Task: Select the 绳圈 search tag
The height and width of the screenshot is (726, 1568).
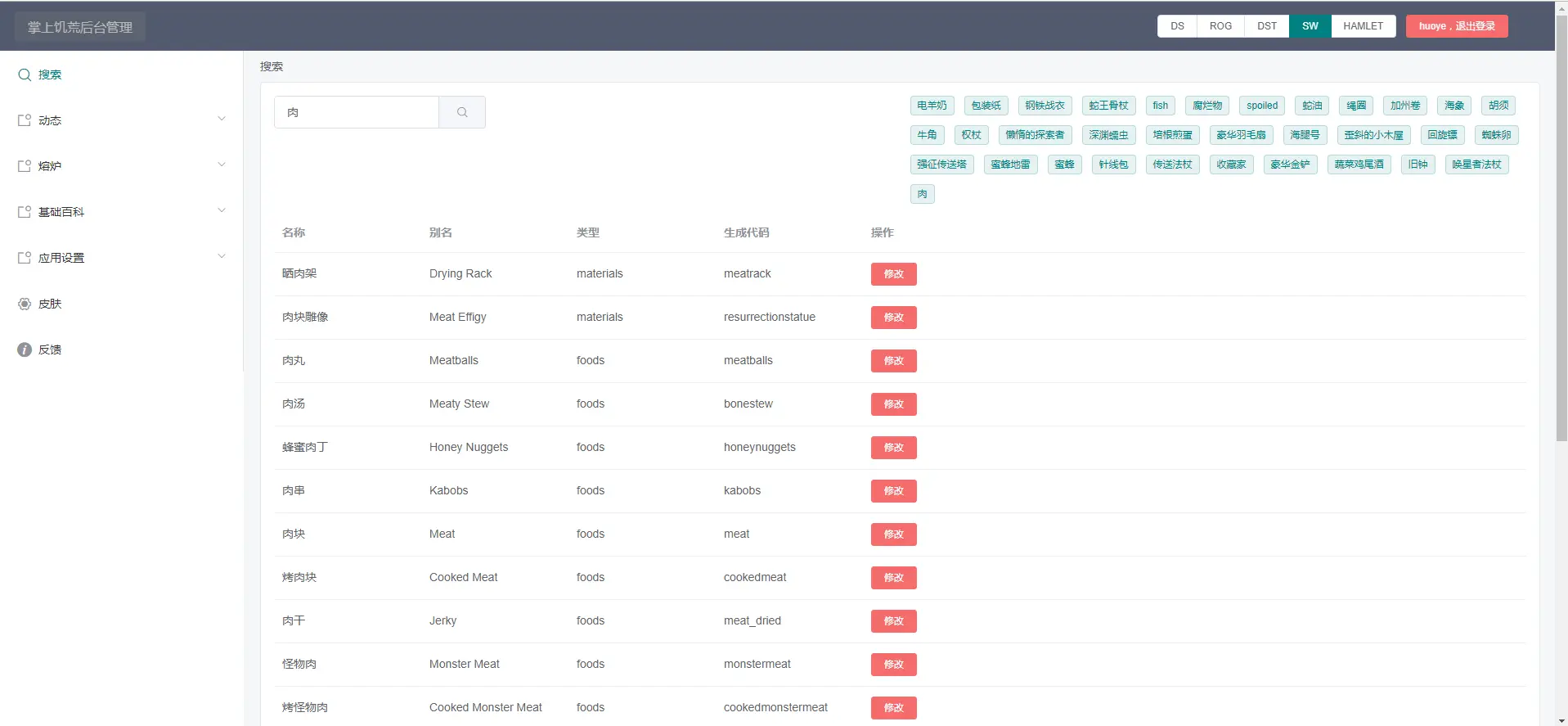Action: 1356,106
